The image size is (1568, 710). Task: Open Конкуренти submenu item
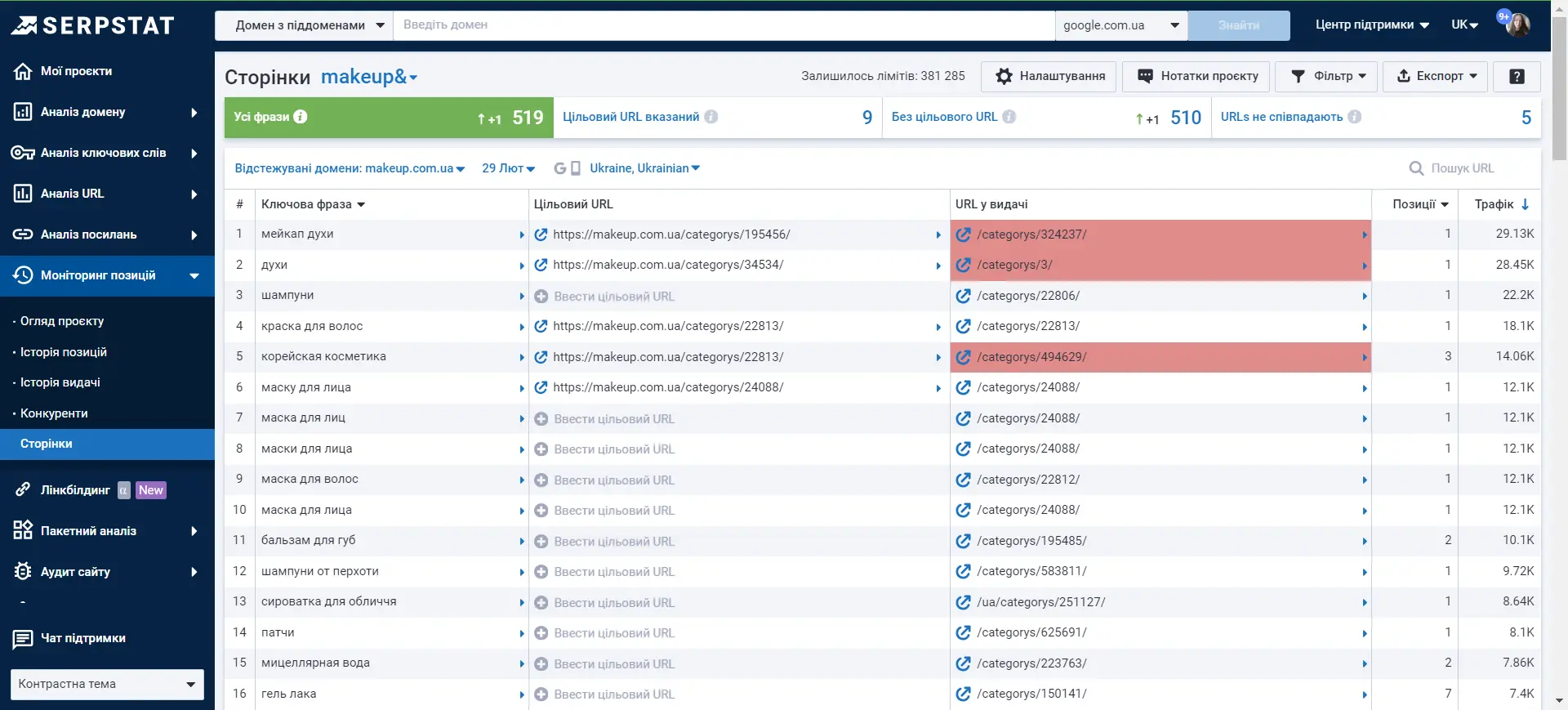54,413
